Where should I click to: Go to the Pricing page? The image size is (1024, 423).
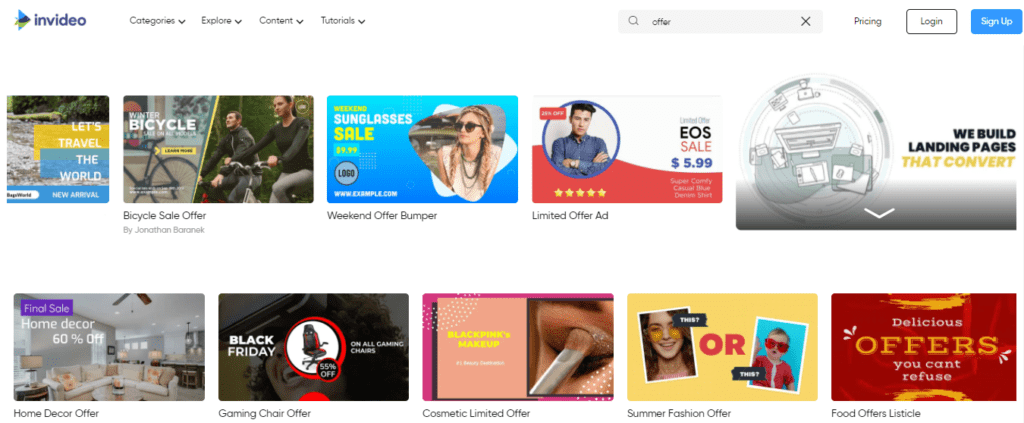click(867, 21)
